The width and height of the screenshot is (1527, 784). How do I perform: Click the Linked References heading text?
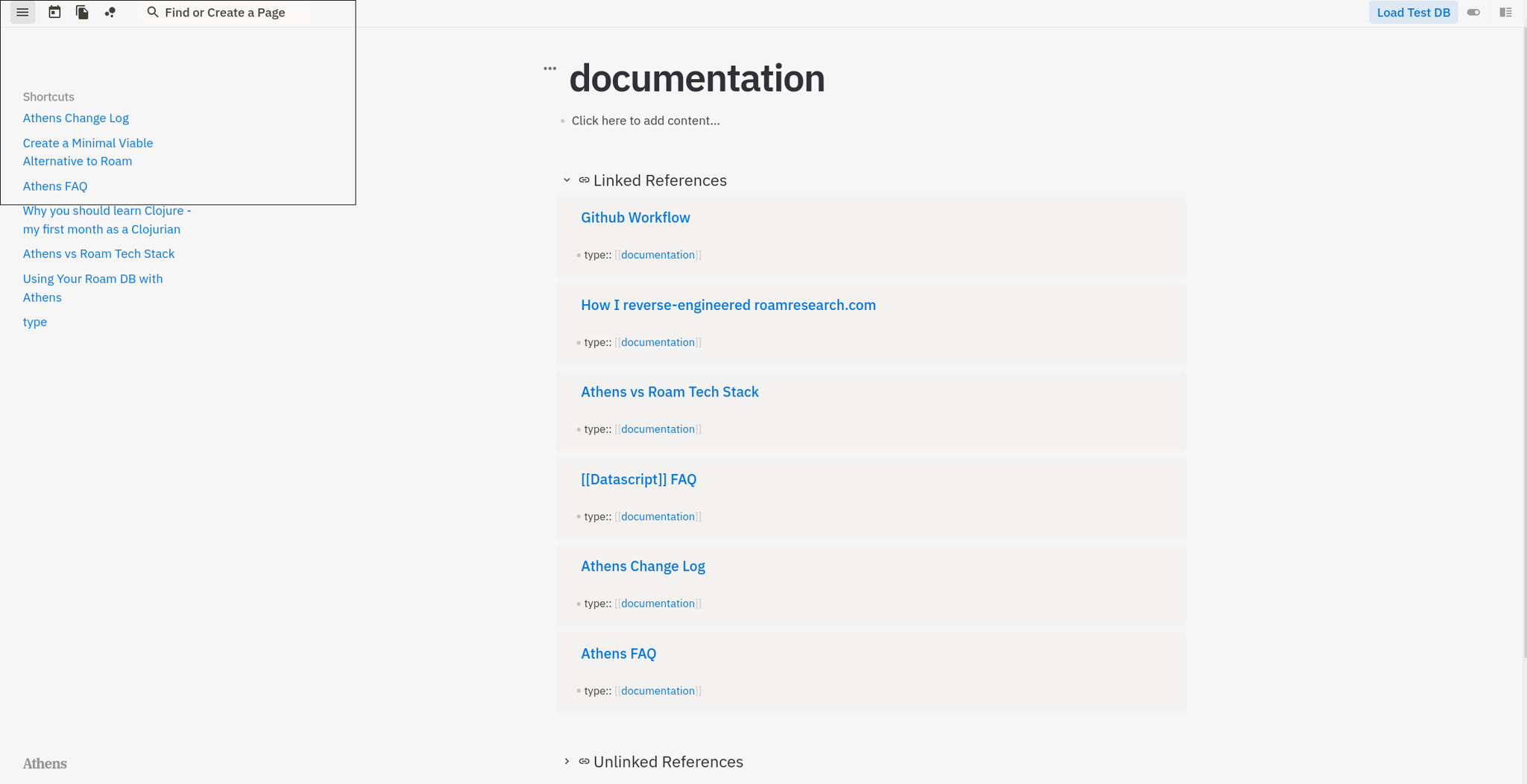tap(660, 180)
